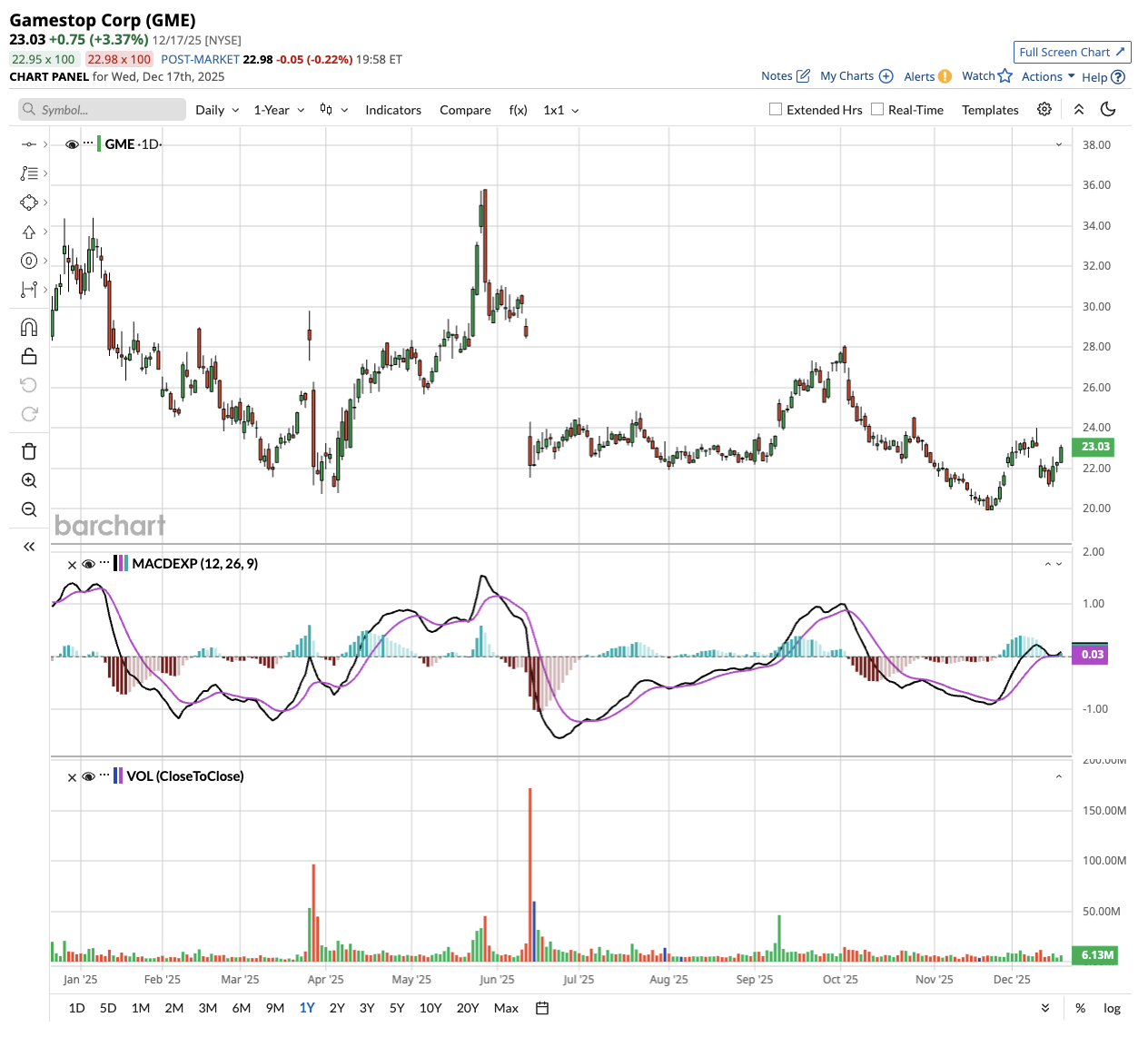
Task: Add to My Charts with plus icon
Action: pos(886,76)
